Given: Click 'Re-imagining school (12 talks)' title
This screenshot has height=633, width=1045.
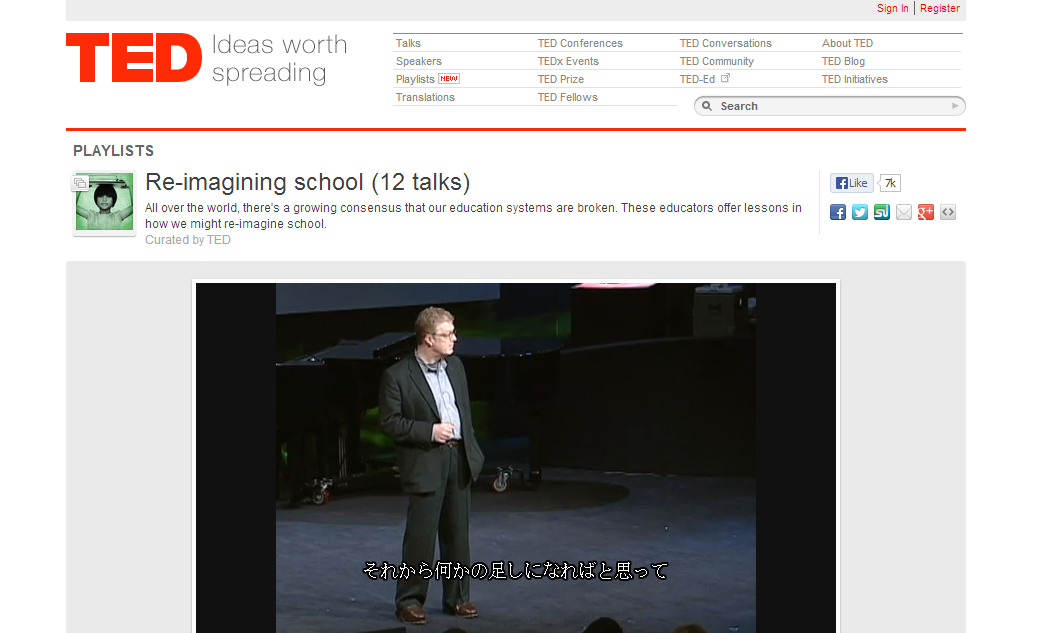Looking at the screenshot, I should 307,182.
